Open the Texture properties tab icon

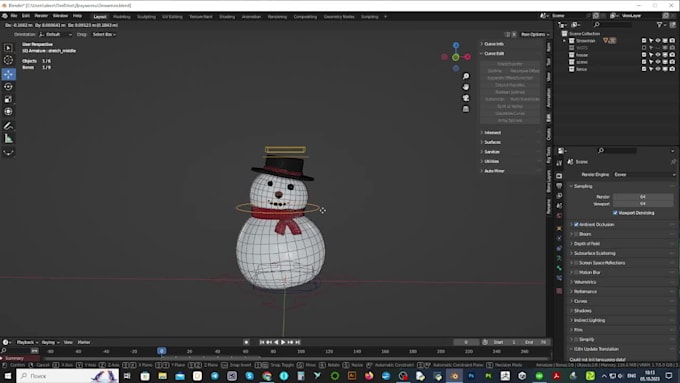click(x=559, y=291)
